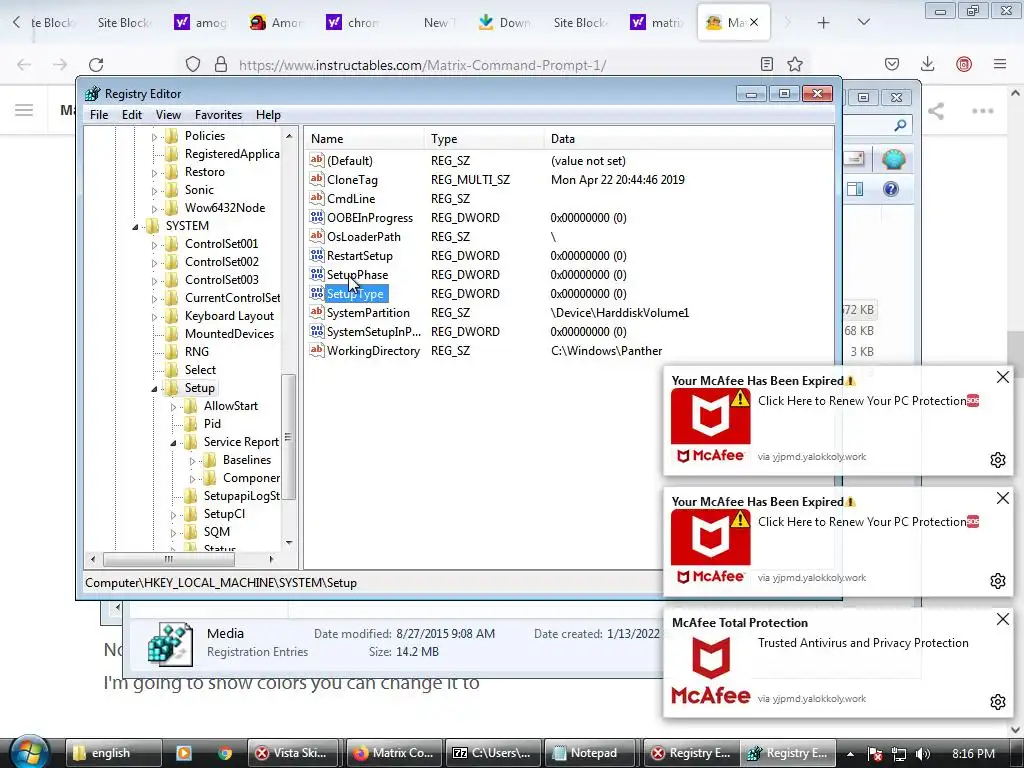Click the Instructables URL address field
The width and height of the screenshot is (1024, 768).
(x=422, y=65)
